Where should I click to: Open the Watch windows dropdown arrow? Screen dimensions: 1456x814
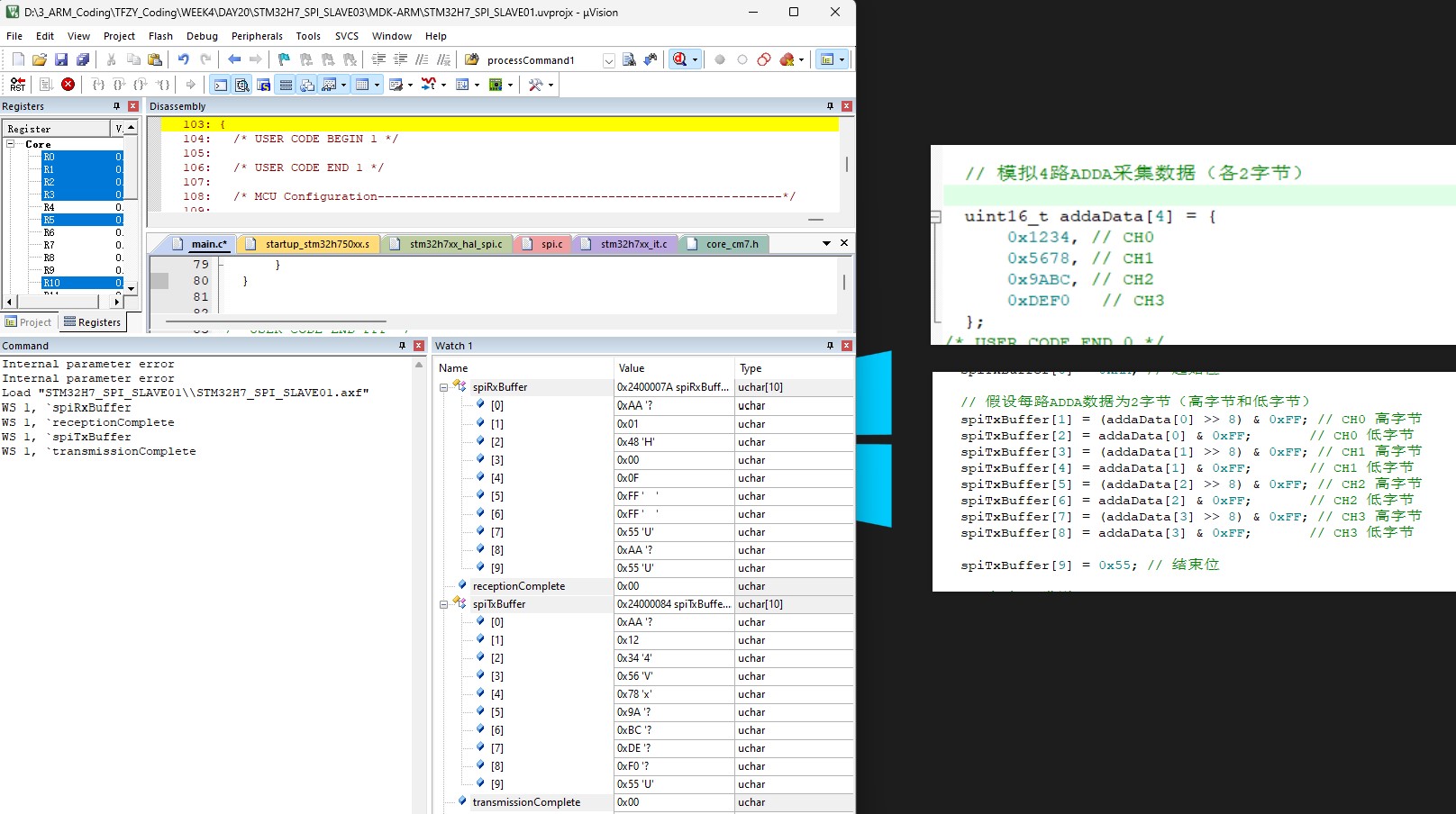coord(343,85)
